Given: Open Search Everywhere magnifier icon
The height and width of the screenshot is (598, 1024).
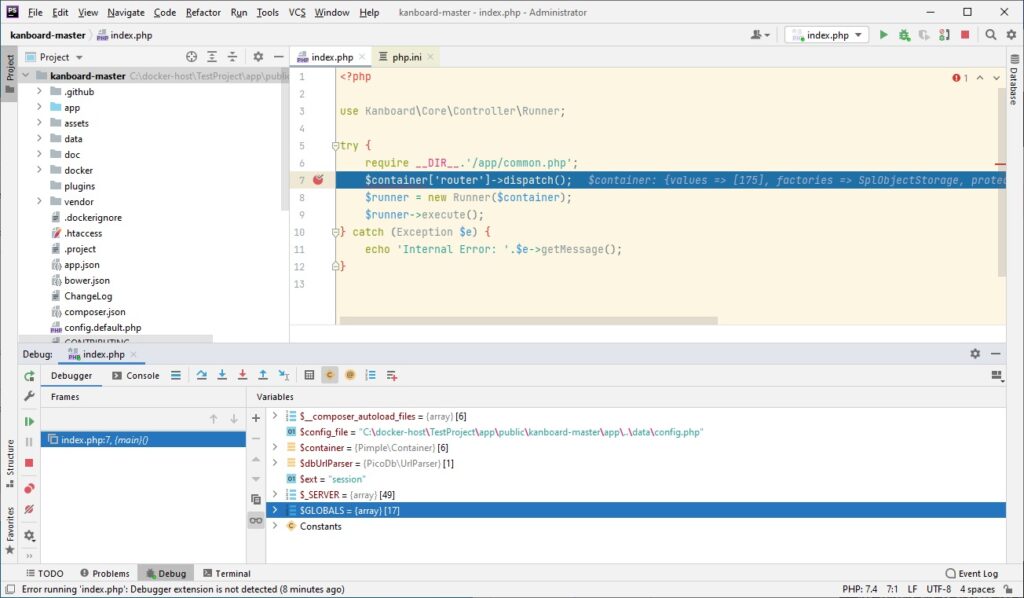Looking at the screenshot, I should 991,35.
